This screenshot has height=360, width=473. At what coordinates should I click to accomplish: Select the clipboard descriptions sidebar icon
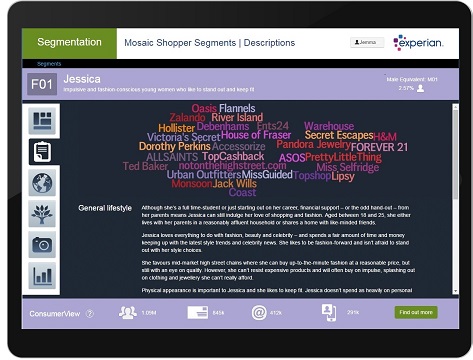pyautogui.click(x=42, y=152)
